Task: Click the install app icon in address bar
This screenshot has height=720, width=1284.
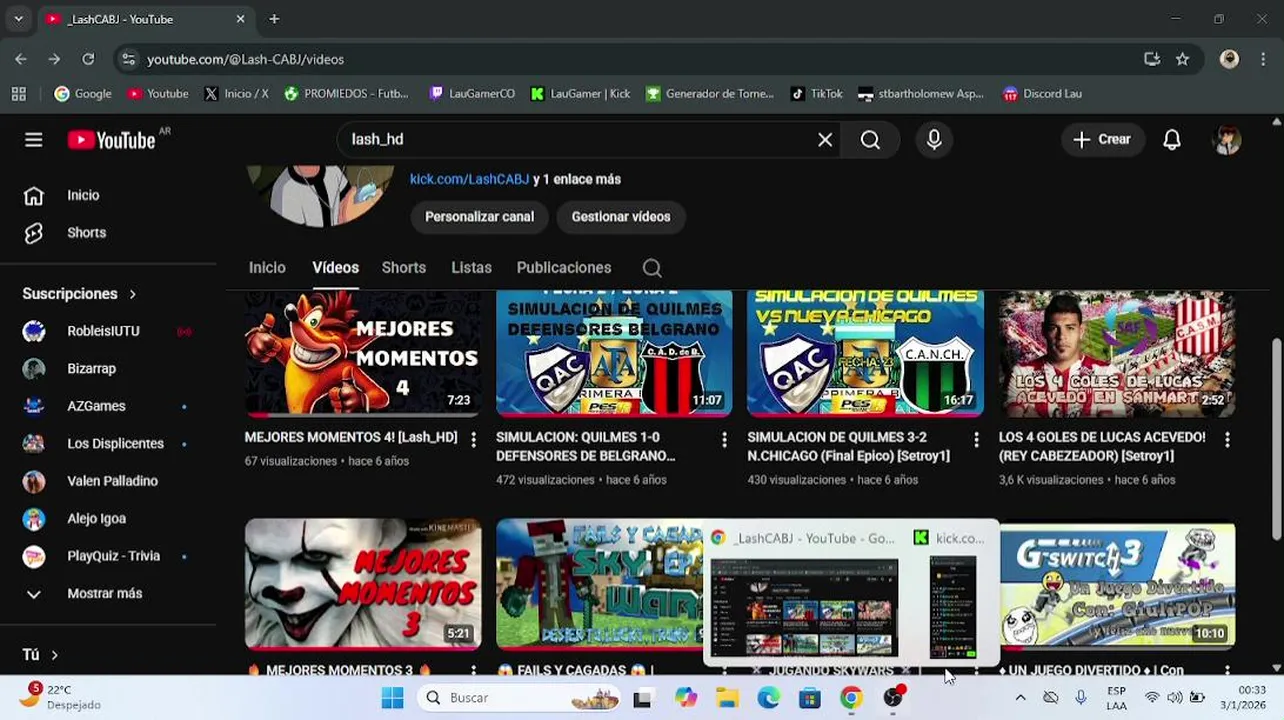Action: click(1152, 59)
